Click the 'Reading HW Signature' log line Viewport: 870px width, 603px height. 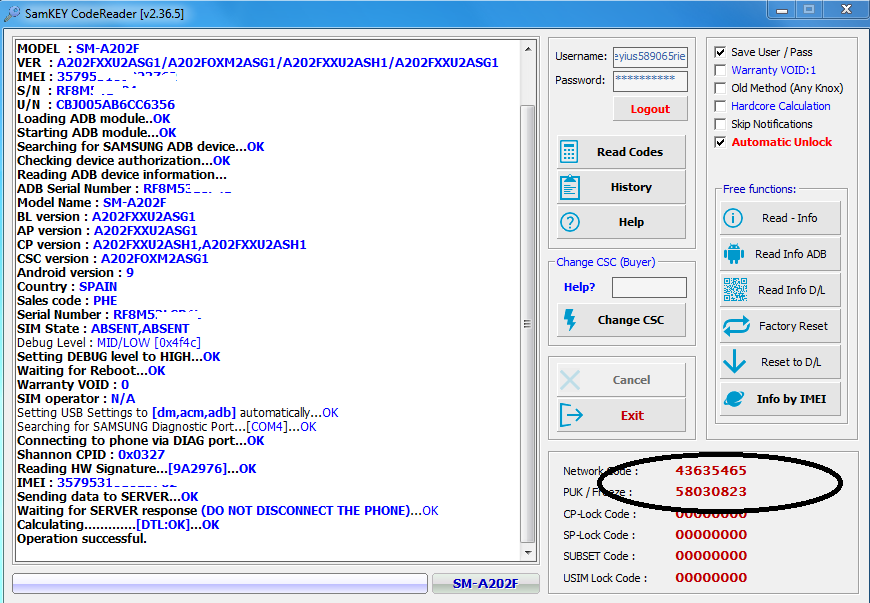click(x=136, y=469)
